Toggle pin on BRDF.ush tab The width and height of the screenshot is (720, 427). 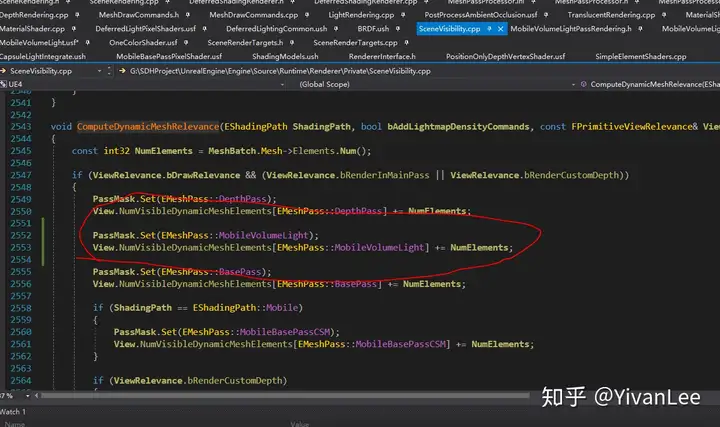[398, 28]
